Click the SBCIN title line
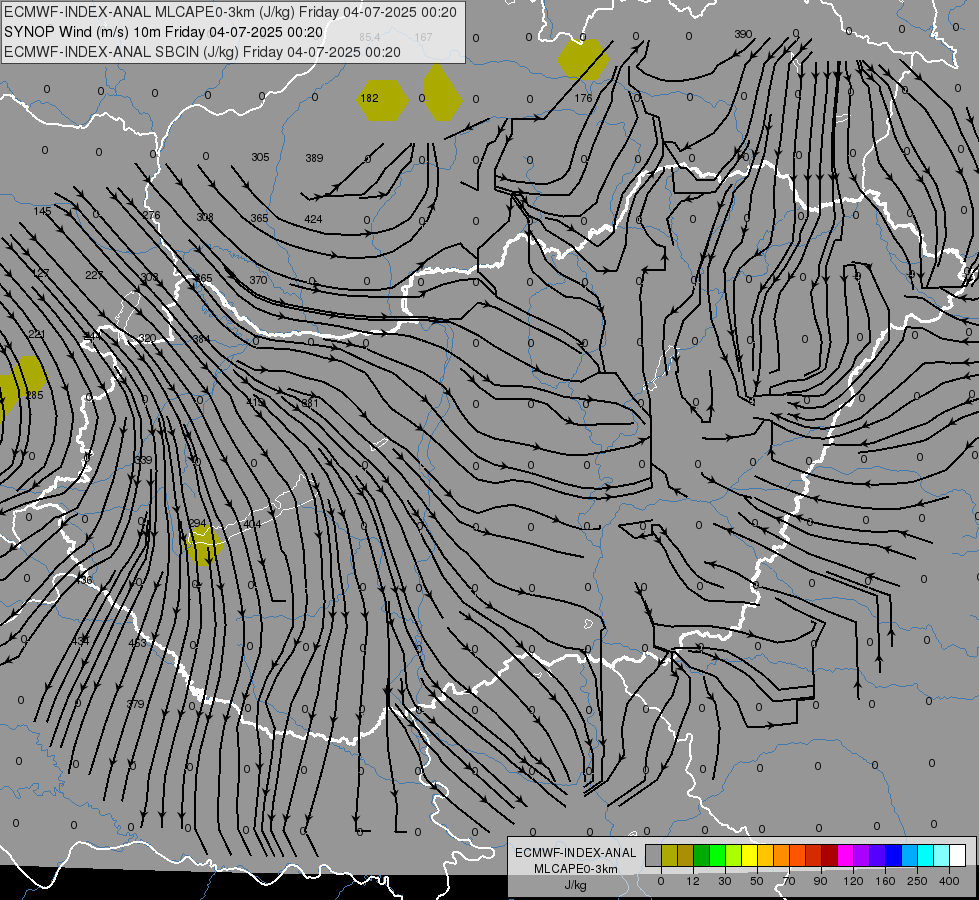Screen dimensions: 979x900 click(x=202, y=52)
